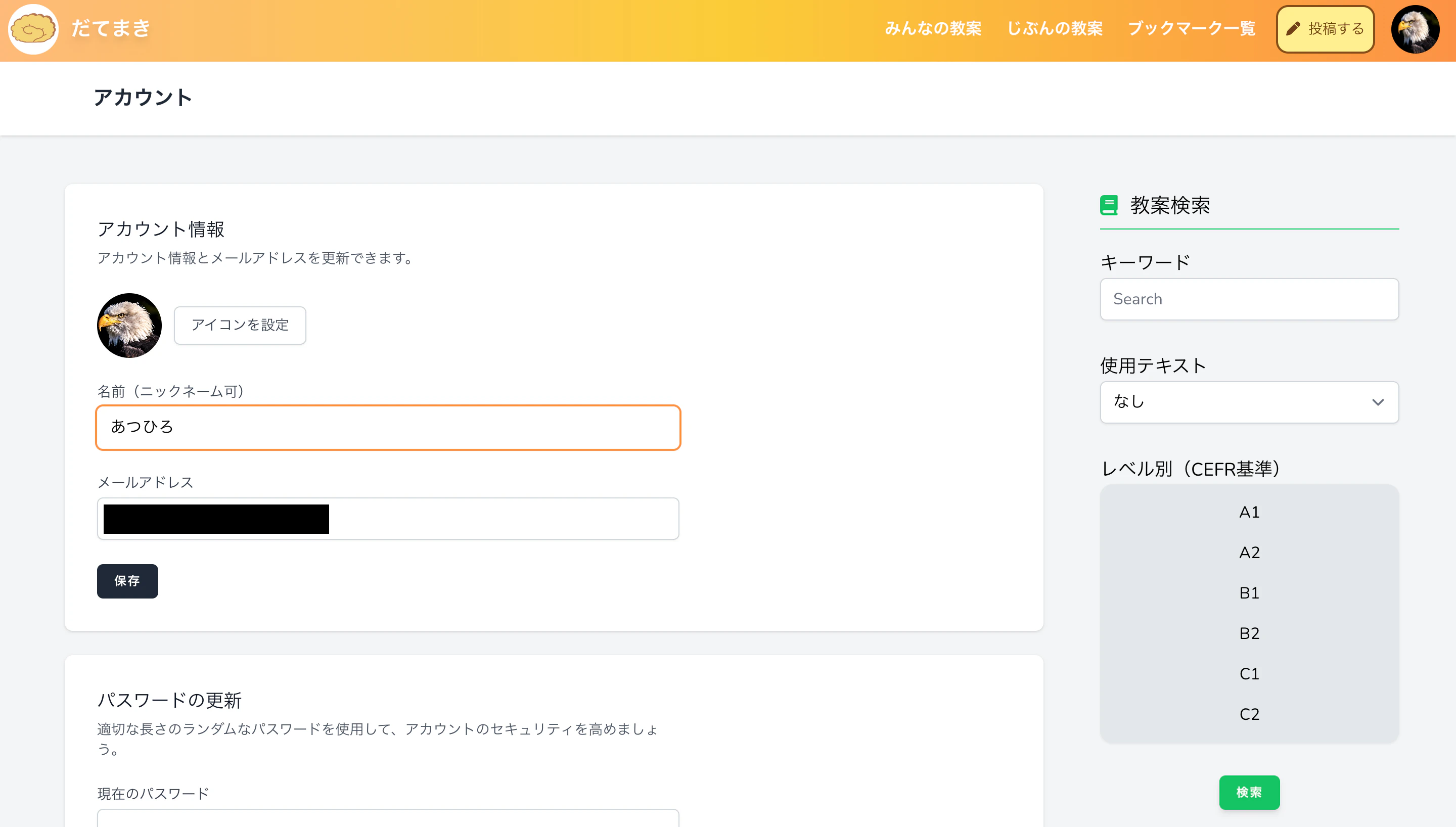This screenshot has width=1456, height=827.
Task: Click the だてまき site title
Action: (x=111, y=28)
